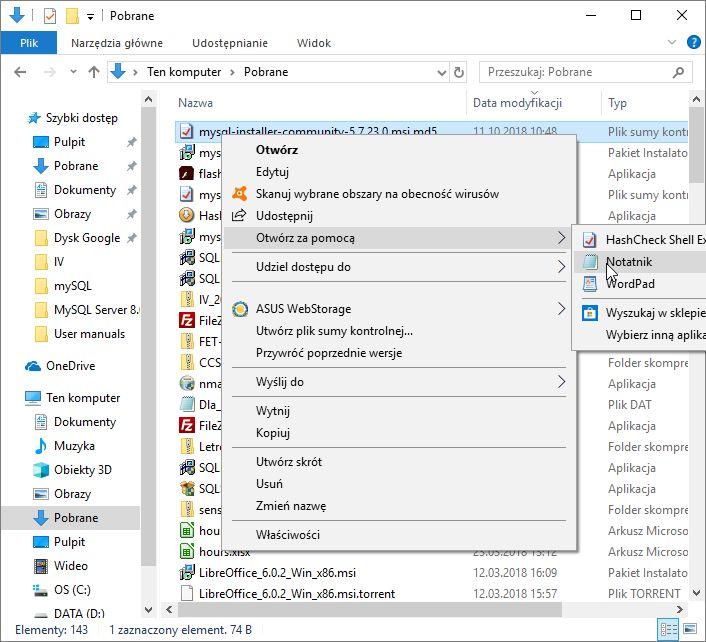Screen dimensions: 706x642
Task: Open Muzyka under Ten komputer
Action: point(74,446)
